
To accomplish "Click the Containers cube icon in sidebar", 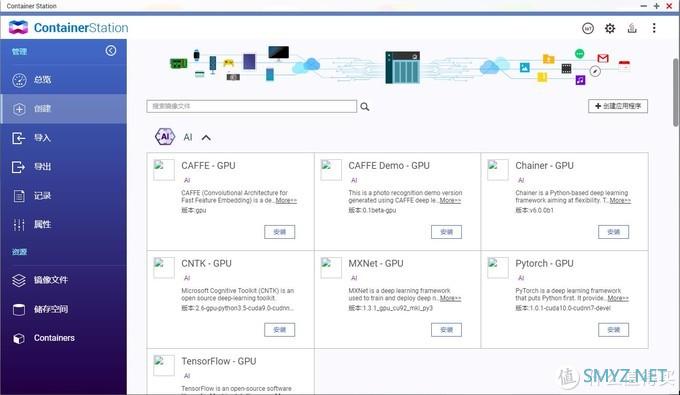I will click(x=19, y=338).
